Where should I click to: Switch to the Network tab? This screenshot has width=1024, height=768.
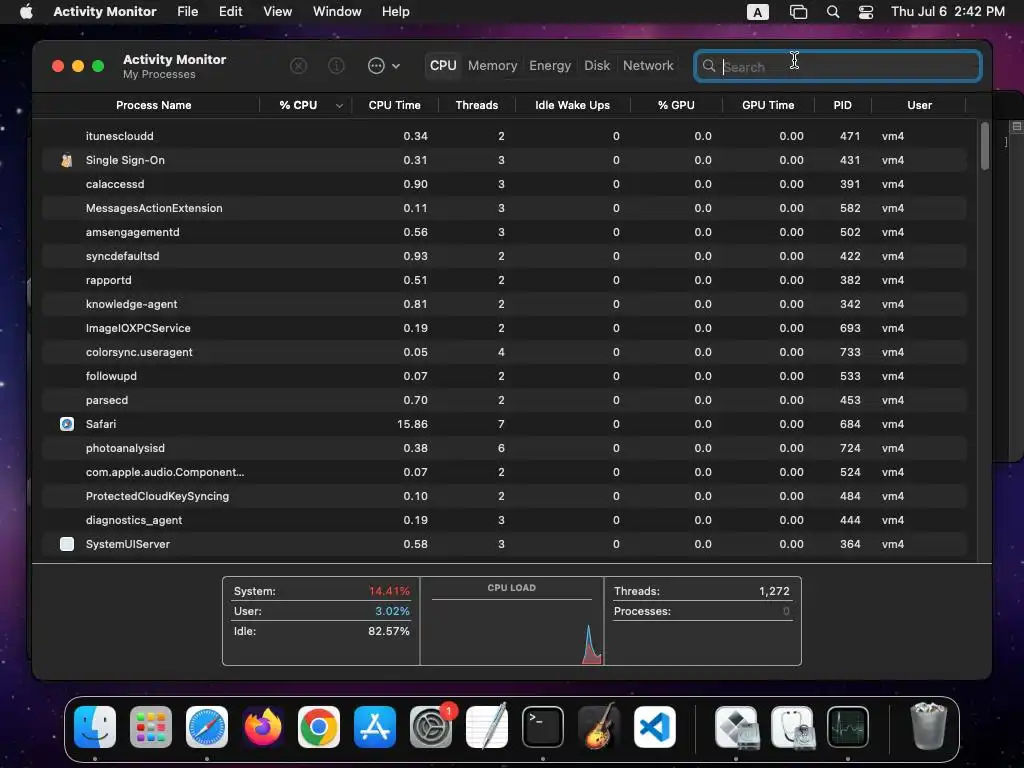(648, 65)
